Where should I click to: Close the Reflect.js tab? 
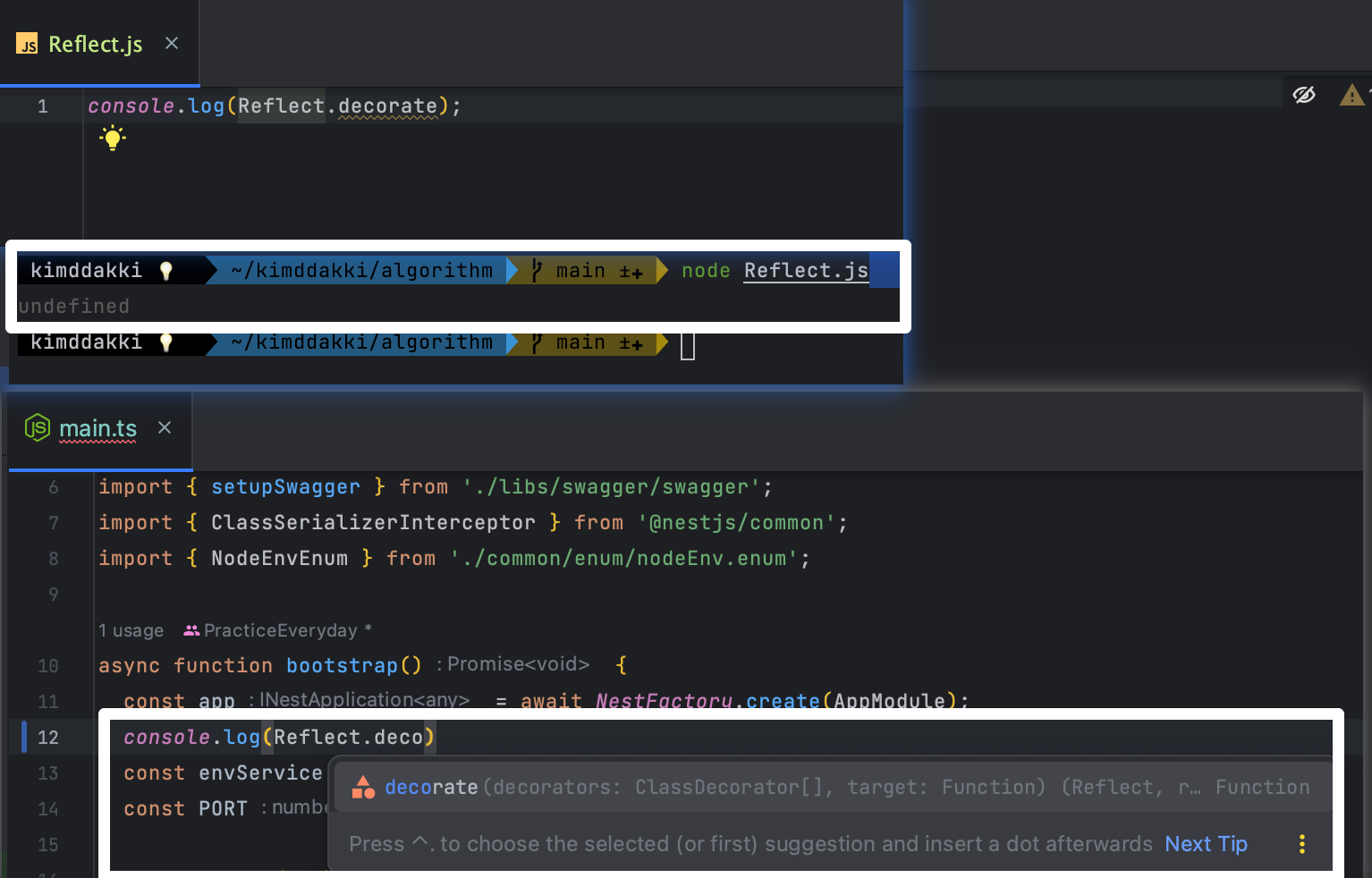click(x=172, y=43)
